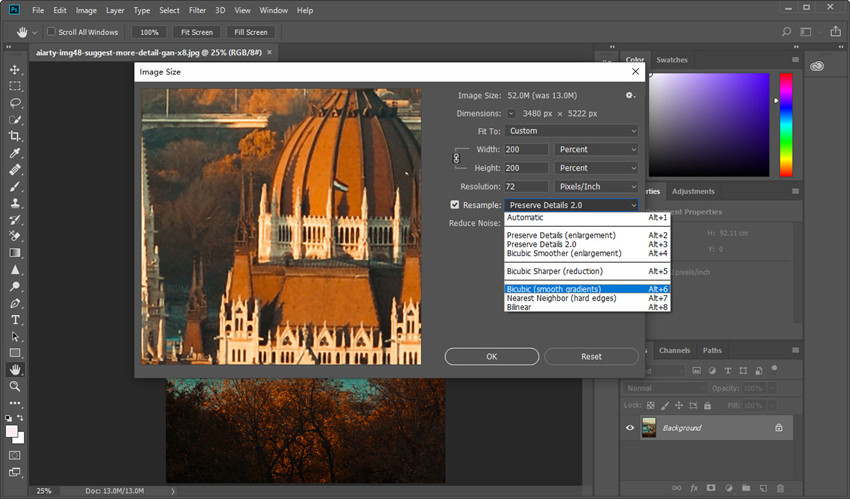Select the Quick Selection tool
Image resolution: width=850 pixels, height=499 pixels.
coord(15,120)
